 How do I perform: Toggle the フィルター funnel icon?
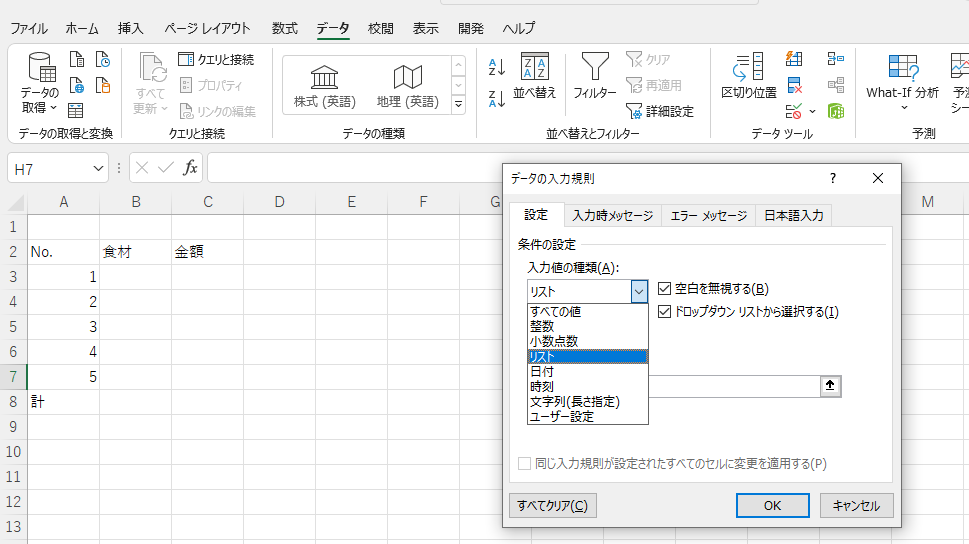click(x=595, y=75)
